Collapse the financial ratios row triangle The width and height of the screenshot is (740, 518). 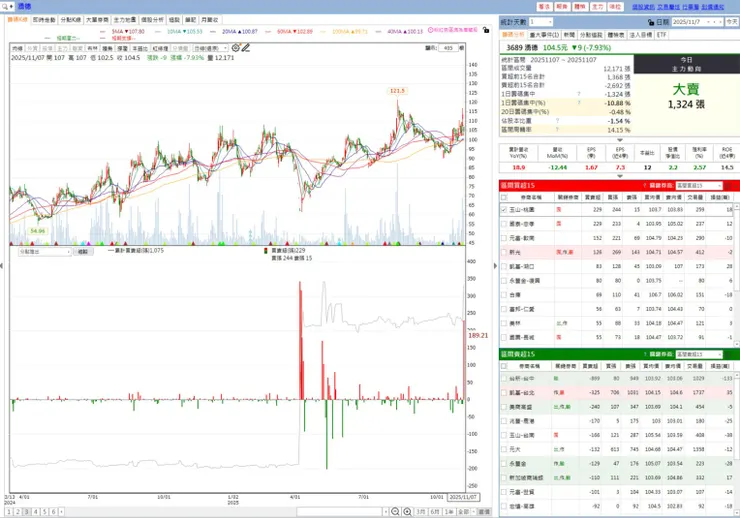tap(620, 176)
